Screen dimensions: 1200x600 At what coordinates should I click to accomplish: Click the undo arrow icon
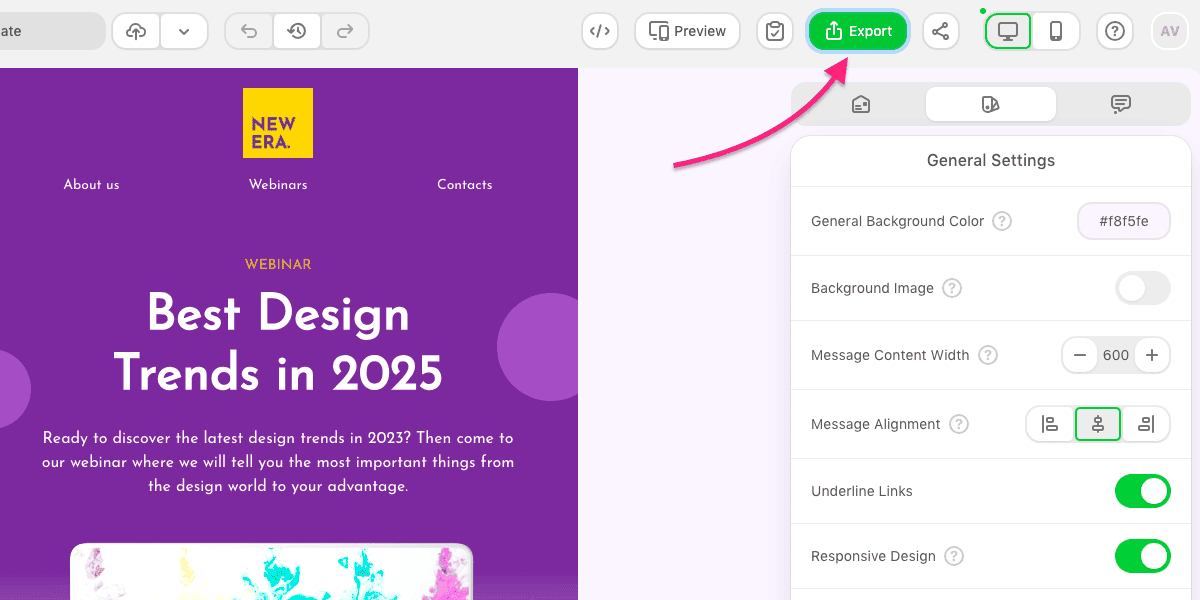click(x=249, y=31)
